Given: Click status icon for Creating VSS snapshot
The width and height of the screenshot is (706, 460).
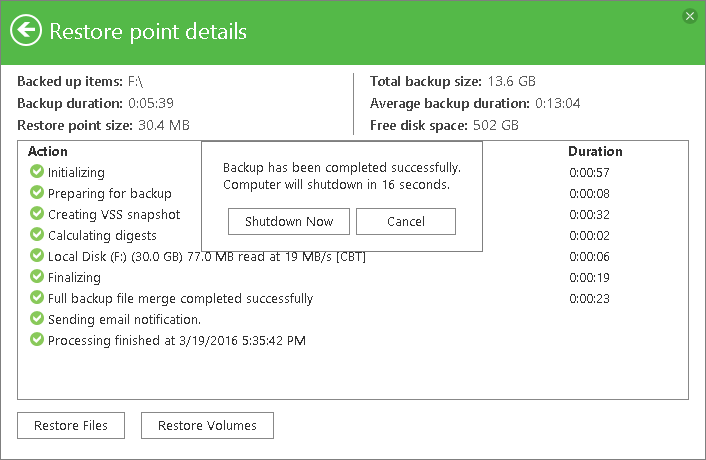Looking at the screenshot, I should pos(37,214).
